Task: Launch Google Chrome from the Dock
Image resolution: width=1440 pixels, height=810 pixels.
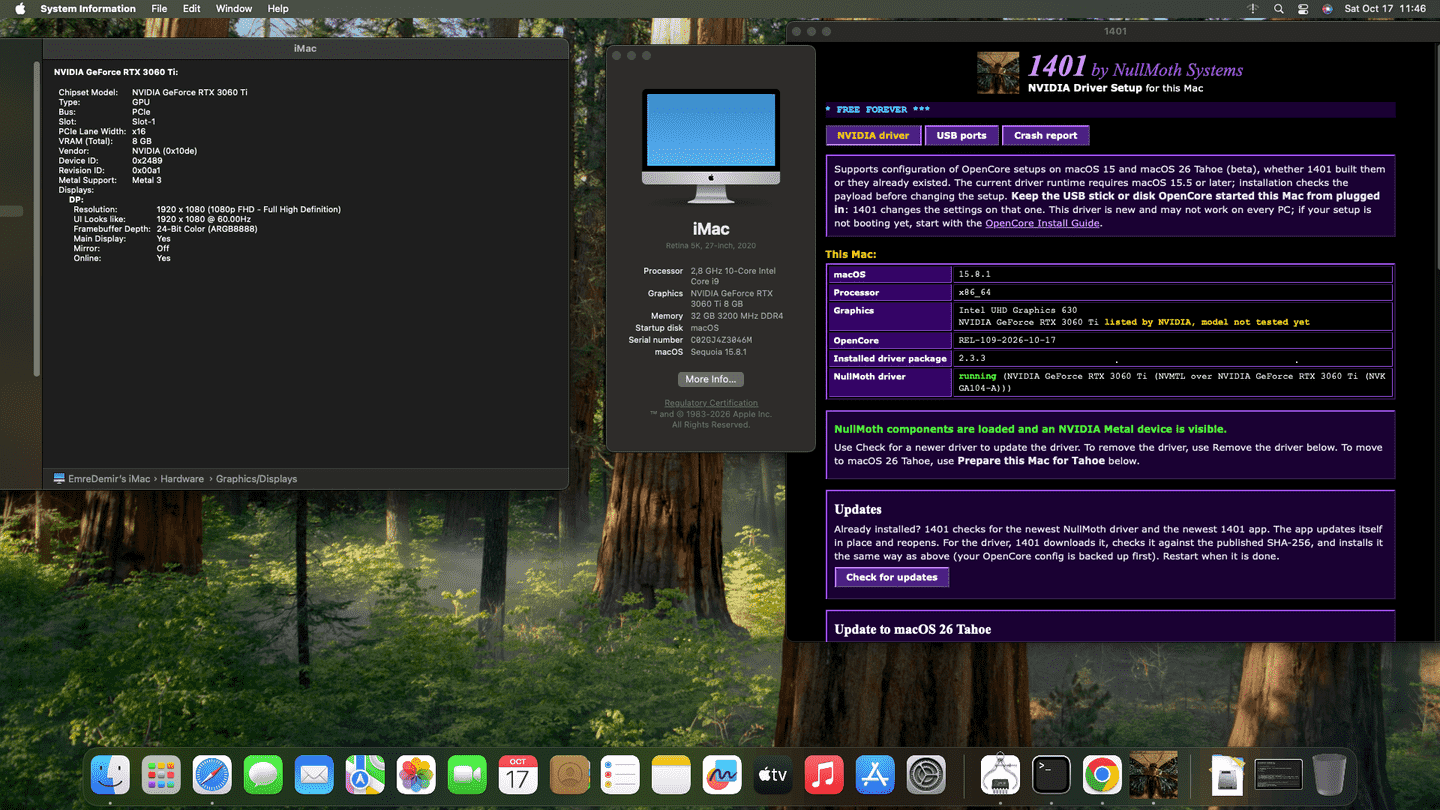Action: [x=1102, y=775]
